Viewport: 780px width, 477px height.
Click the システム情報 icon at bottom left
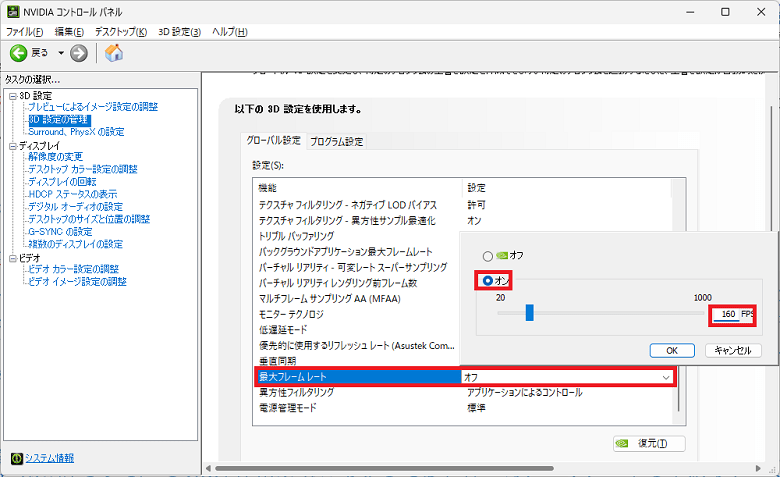(x=16, y=459)
